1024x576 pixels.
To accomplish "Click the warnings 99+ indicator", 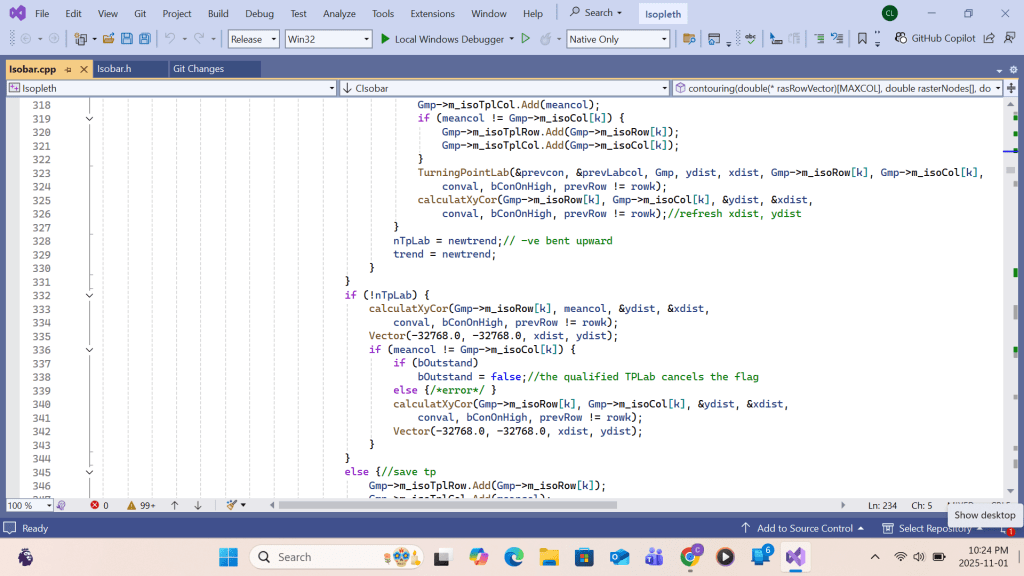I will 140,505.
